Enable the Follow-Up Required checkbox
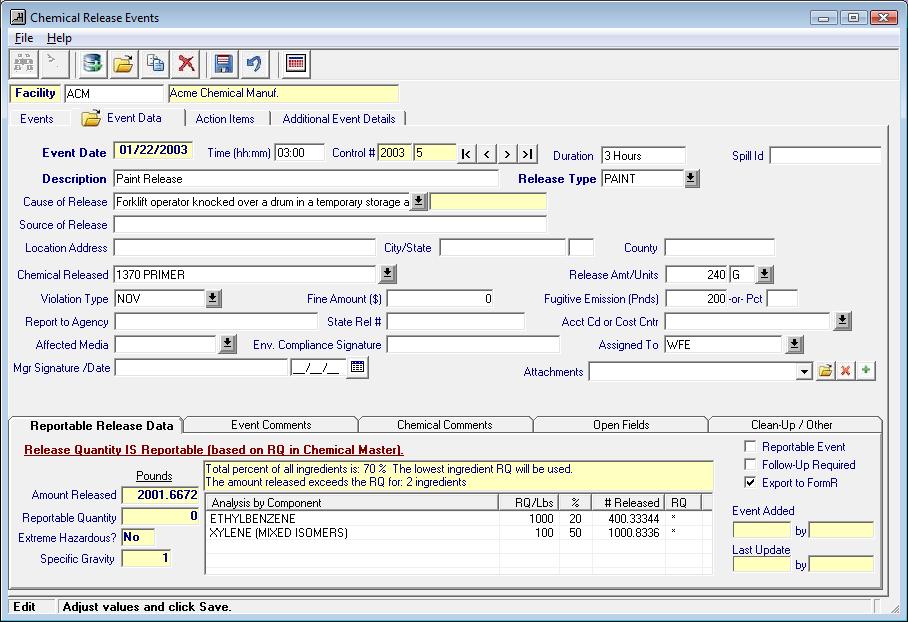908x622 pixels. coord(750,464)
